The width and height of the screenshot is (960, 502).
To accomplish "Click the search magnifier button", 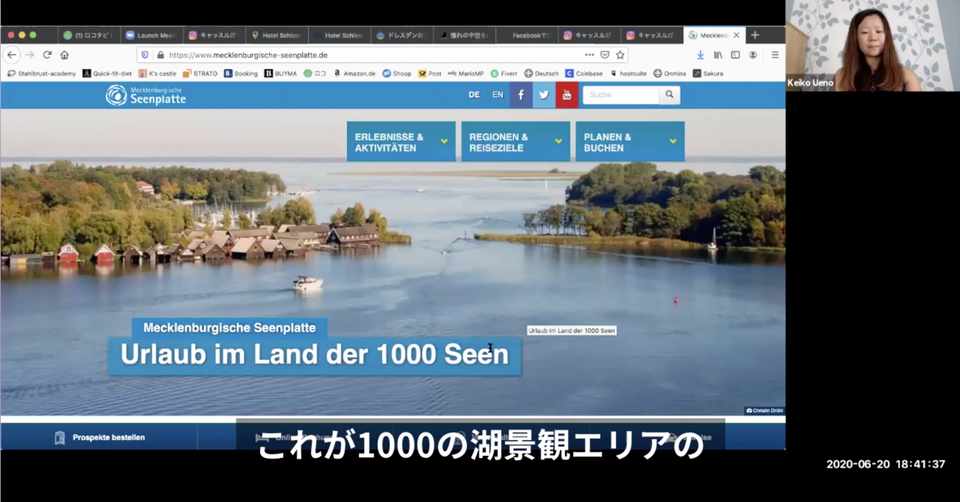I will [x=669, y=94].
